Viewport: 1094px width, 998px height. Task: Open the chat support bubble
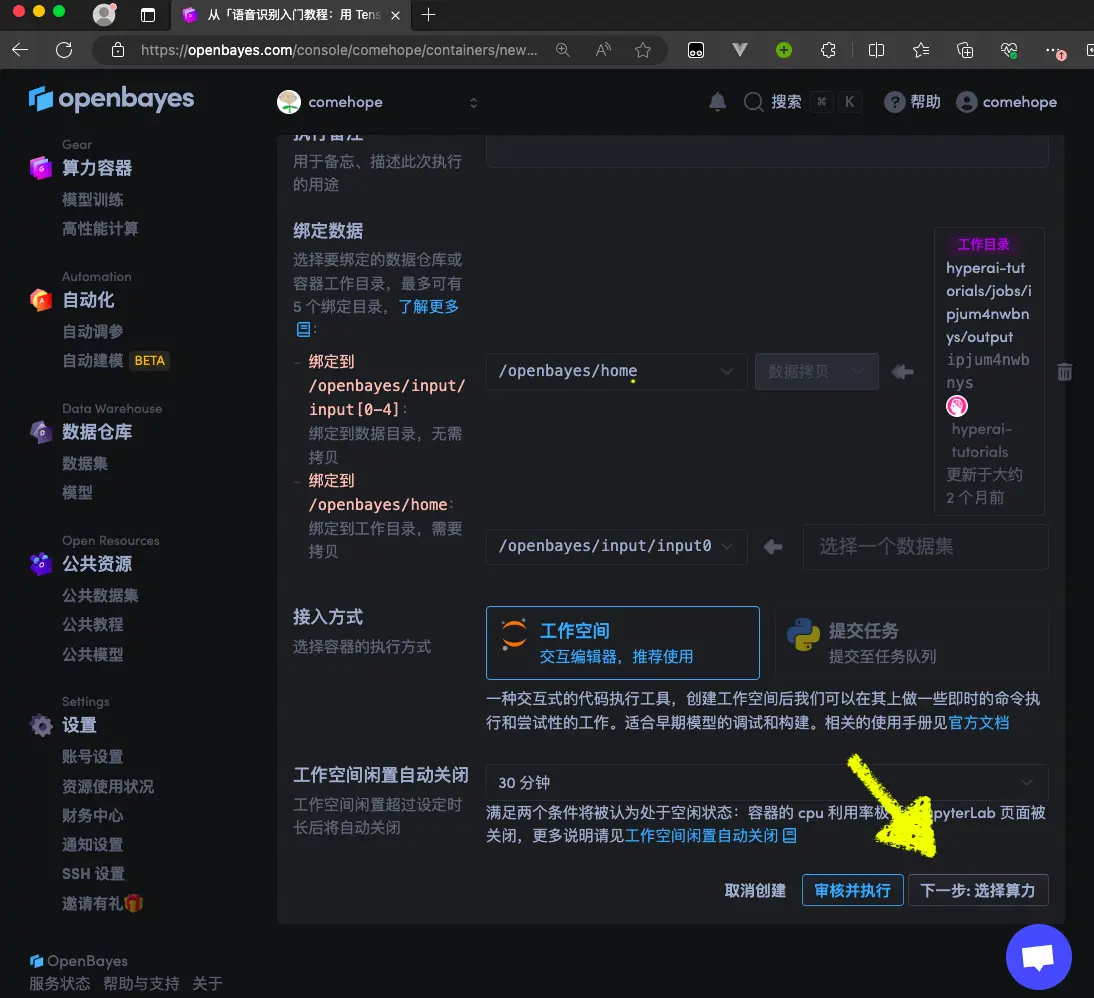coord(1038,957)
